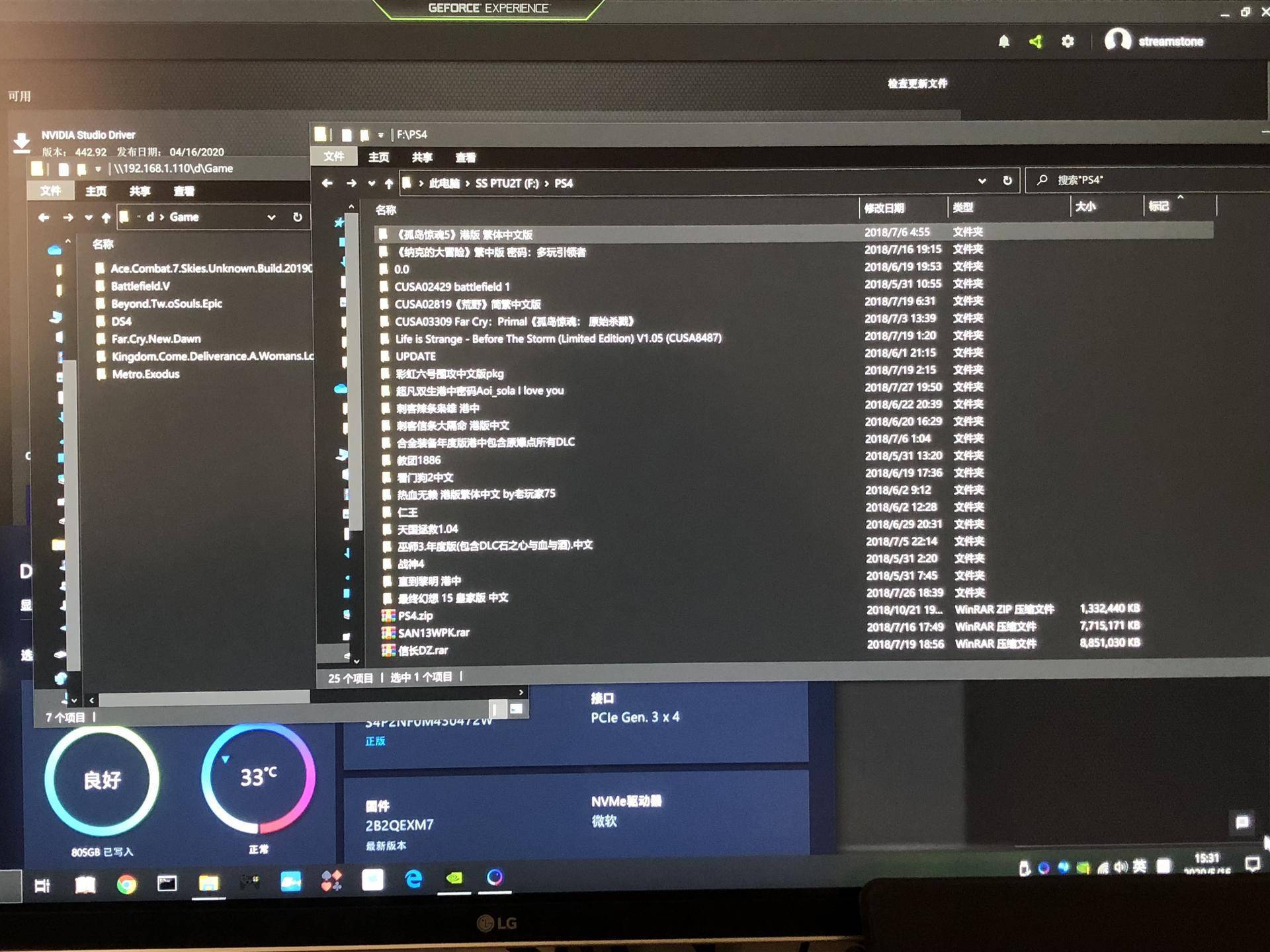Click the Edge browser taskbar icon
The image size is (1270, 952).
tap(413, 879)
